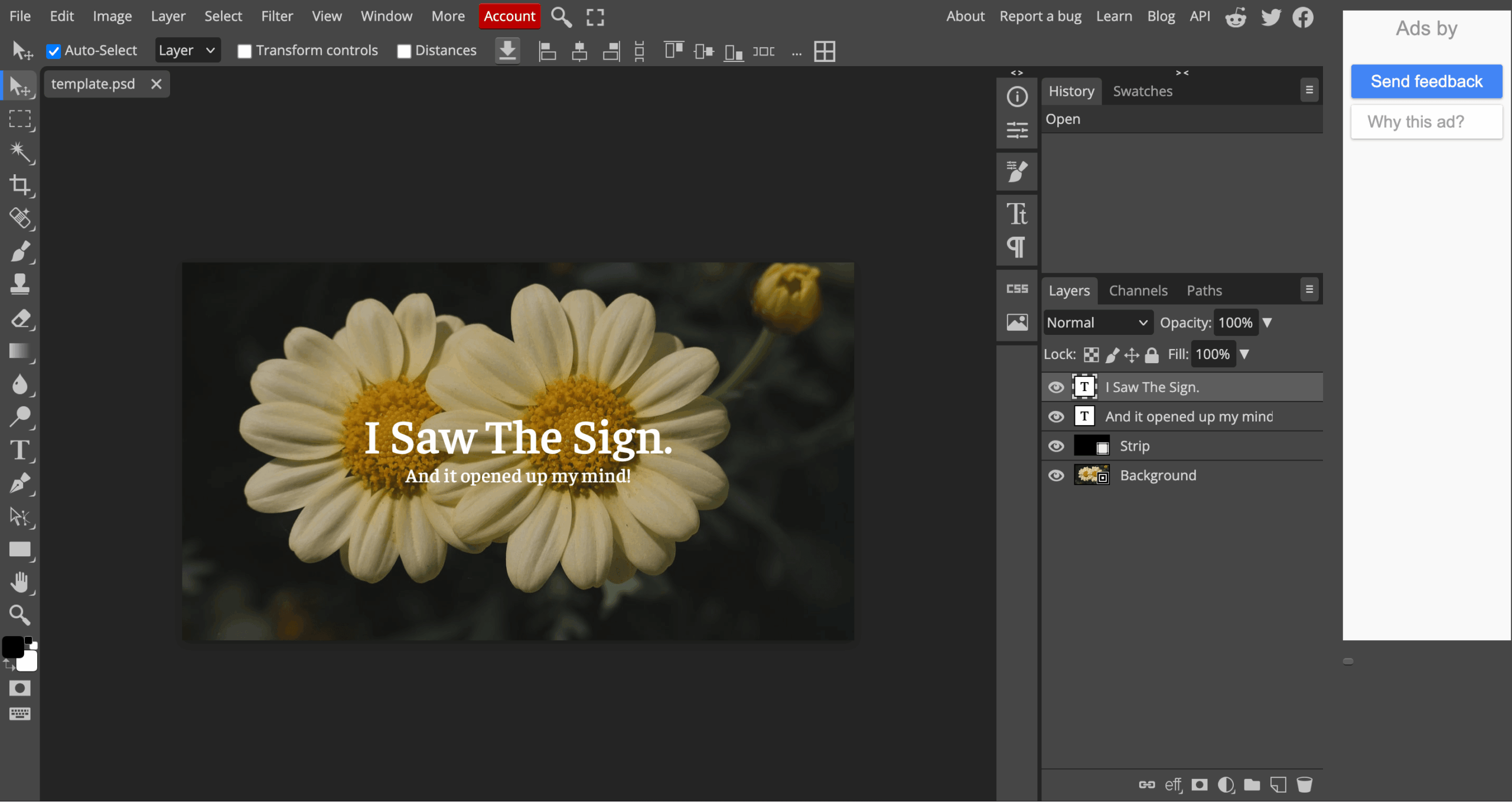Toggle lock transparent pixels checkerboard icon

[x=1091, y=355]
